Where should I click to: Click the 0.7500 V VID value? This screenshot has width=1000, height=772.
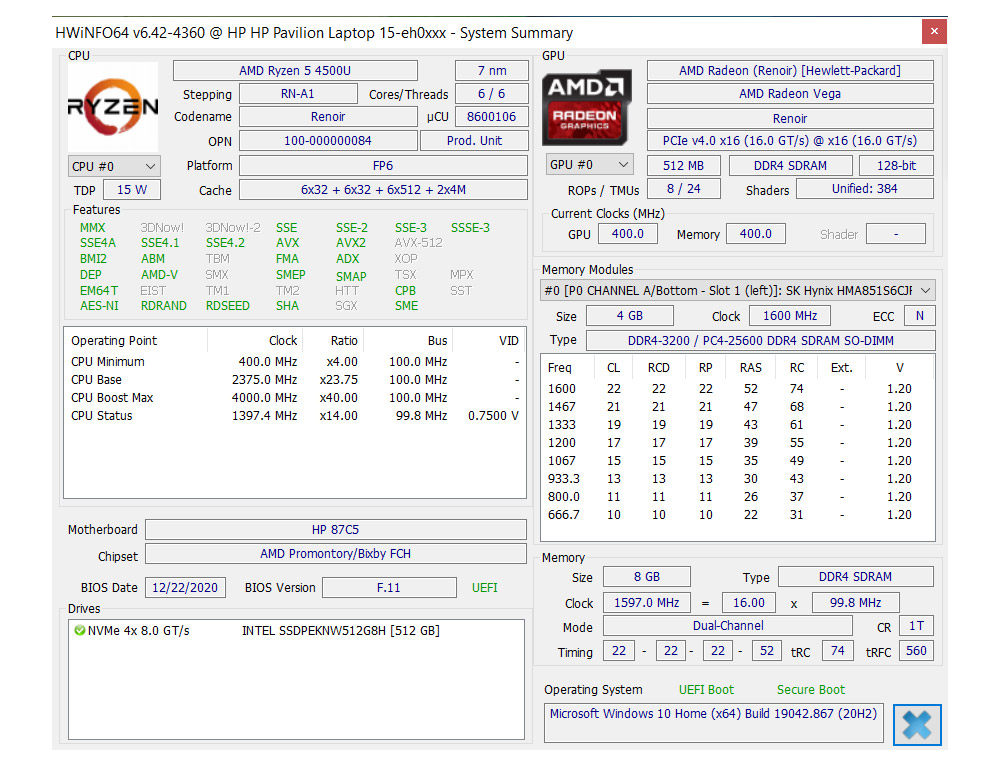pyautogui.click(x=494, y=415)
